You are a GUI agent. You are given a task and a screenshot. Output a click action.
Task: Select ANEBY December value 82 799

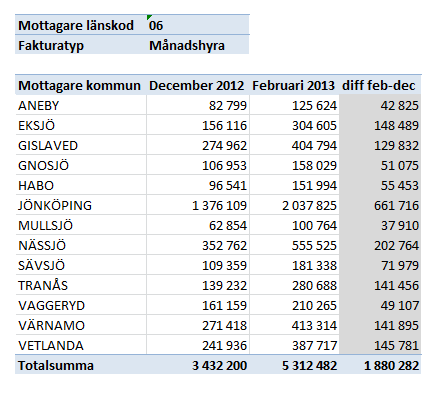(228, 106)
